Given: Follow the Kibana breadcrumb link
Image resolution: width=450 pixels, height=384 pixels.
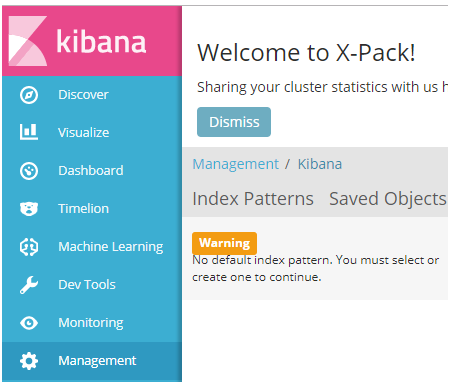Looking at the screenshot, I should (320, 164).
